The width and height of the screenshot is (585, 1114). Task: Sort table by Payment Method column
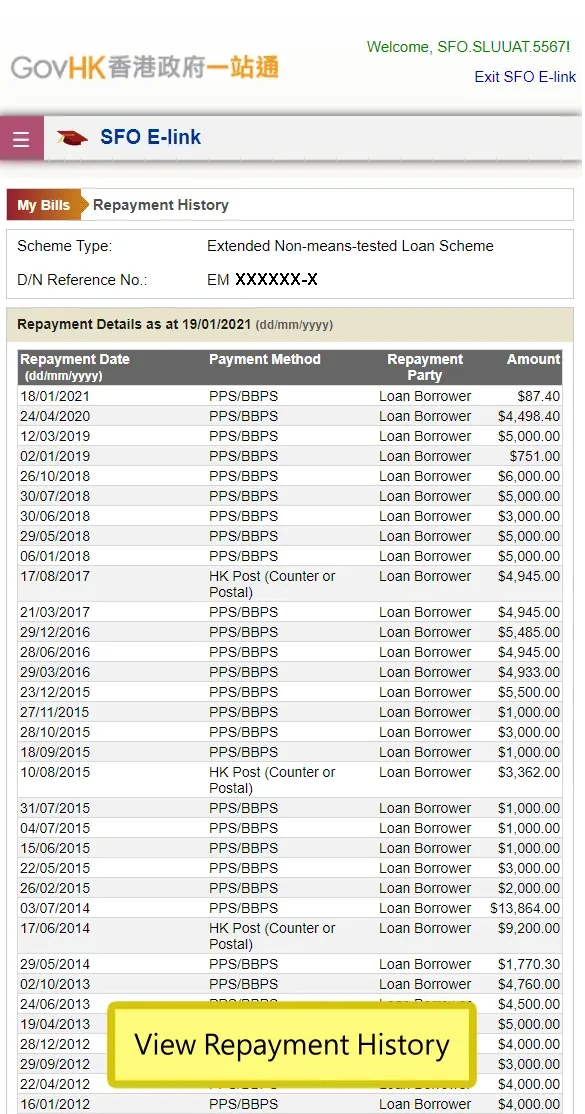point(264,359)
